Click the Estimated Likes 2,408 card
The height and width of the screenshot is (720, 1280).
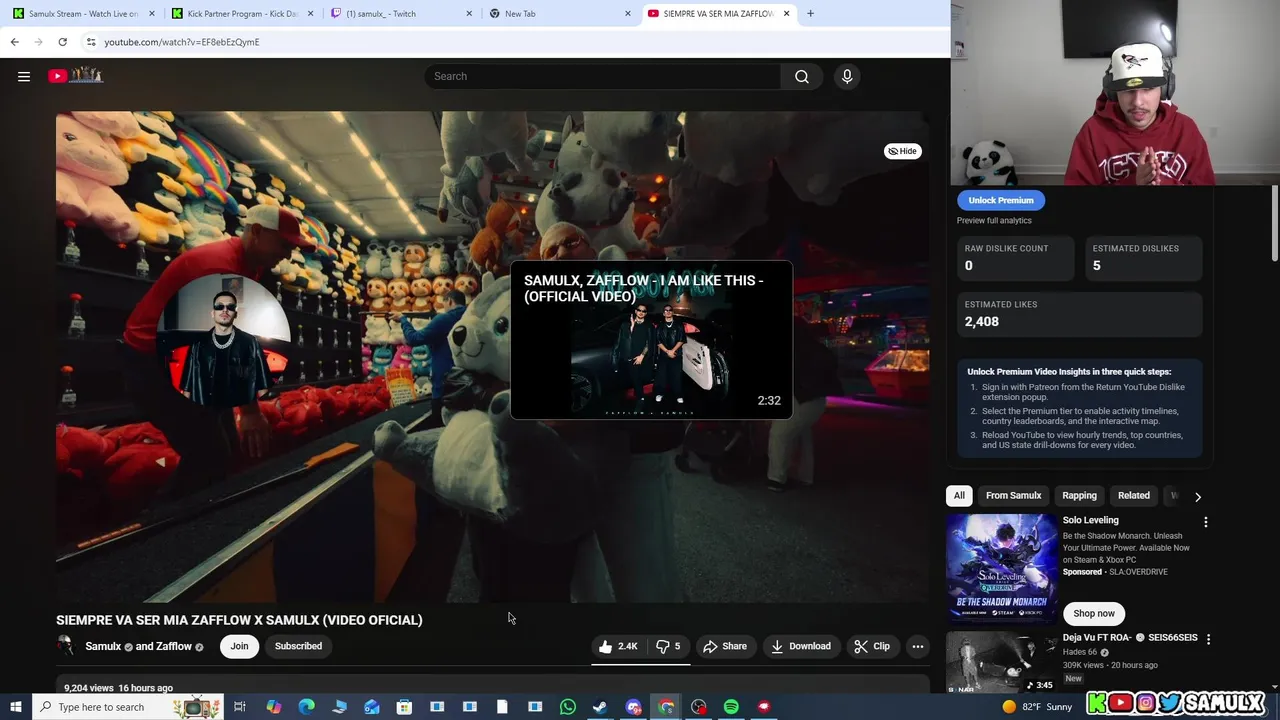tap(1080, 314)
